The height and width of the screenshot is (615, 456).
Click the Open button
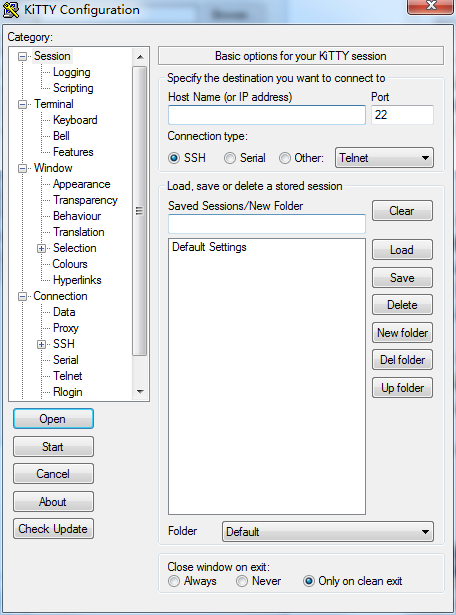(53, 419)
